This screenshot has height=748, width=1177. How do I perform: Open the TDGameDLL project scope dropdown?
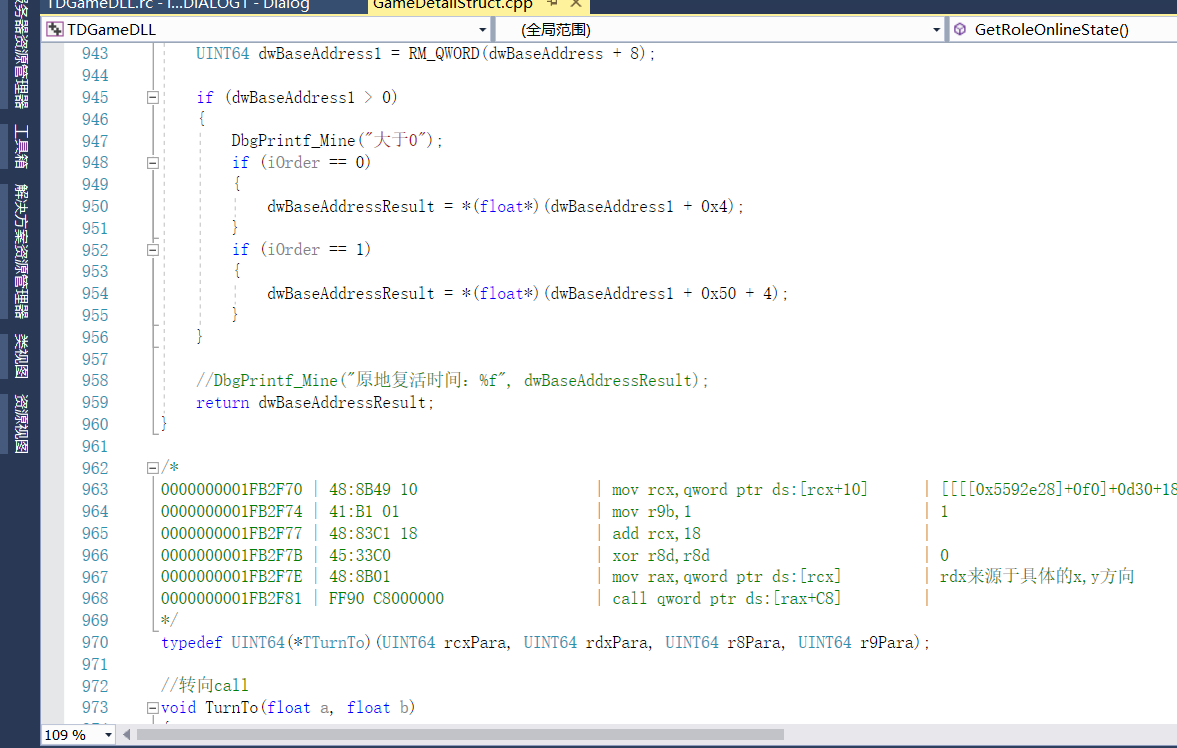tap(483, 29)
